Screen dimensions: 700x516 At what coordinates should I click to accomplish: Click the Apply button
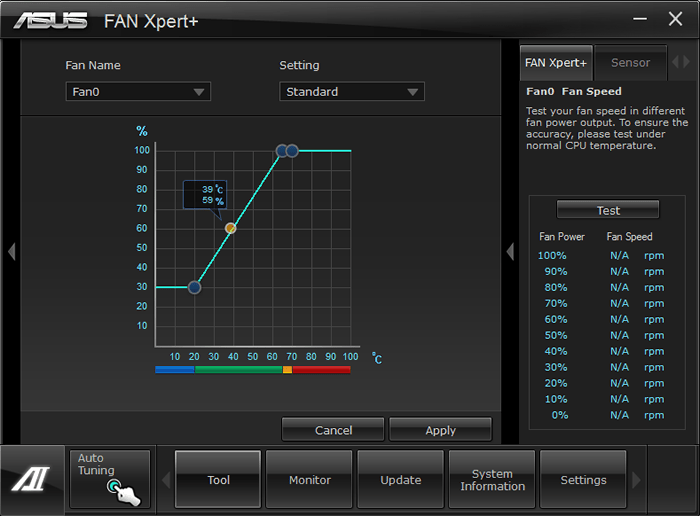click(x=440, y=429)
